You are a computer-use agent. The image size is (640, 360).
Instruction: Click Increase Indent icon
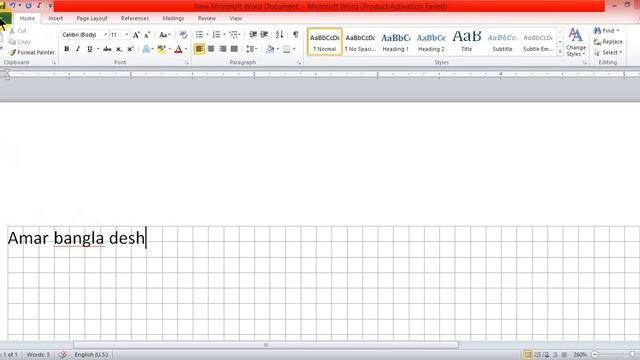pyautogui.click(x=264, y=35)
